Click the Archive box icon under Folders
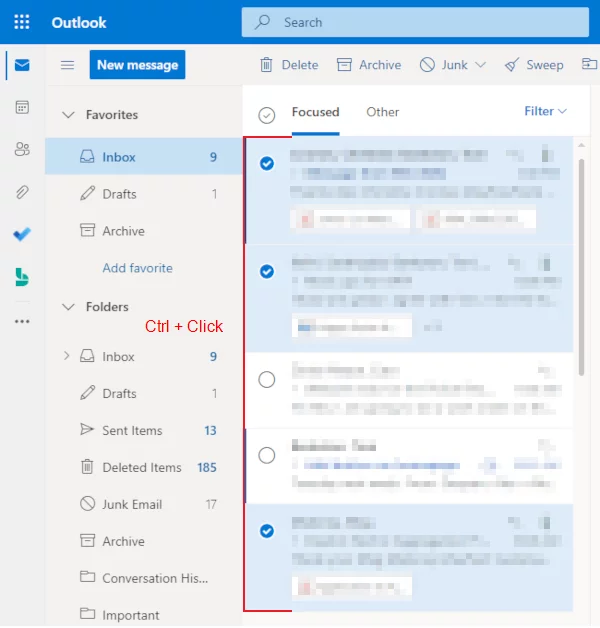Viewport: 600px width, 628px height. coord(87,541)
